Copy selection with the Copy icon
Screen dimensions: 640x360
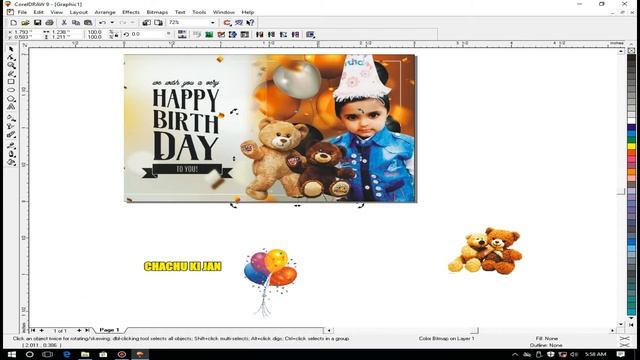[x=76, y=22]
